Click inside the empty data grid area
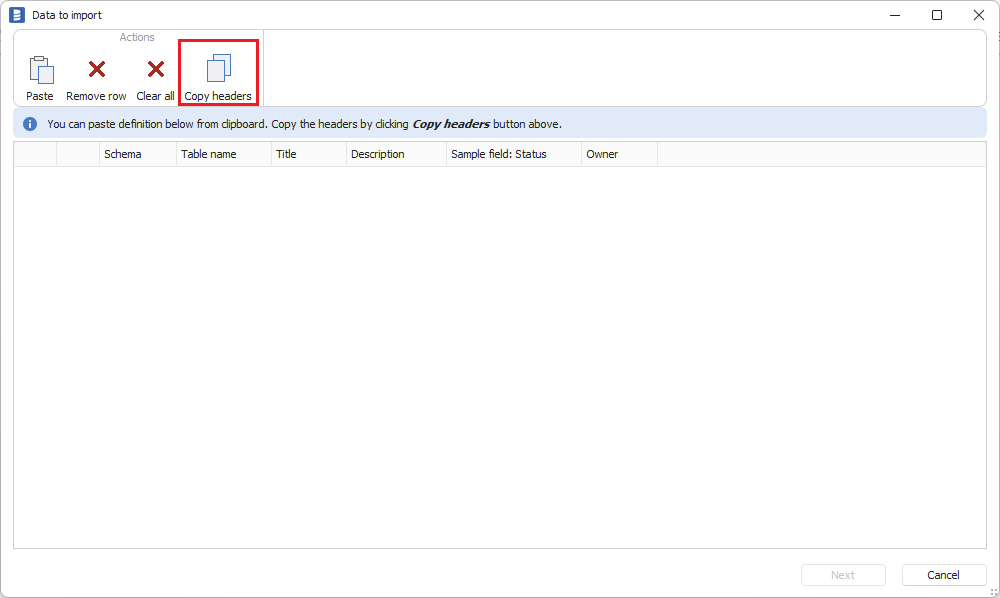The width and height of the screenshot is (1000, 598). [x=500, y=350]
